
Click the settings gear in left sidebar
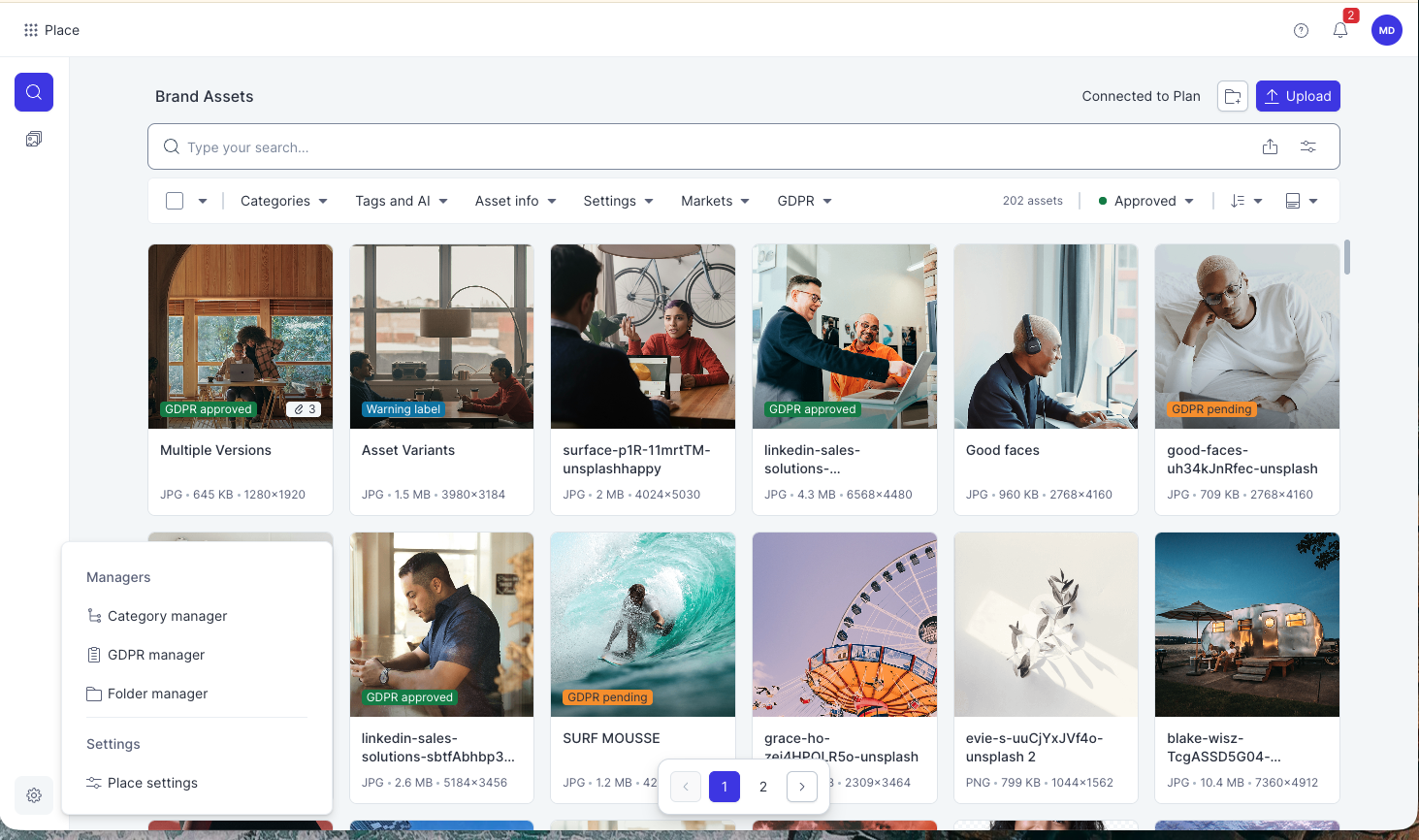point(34,795)
